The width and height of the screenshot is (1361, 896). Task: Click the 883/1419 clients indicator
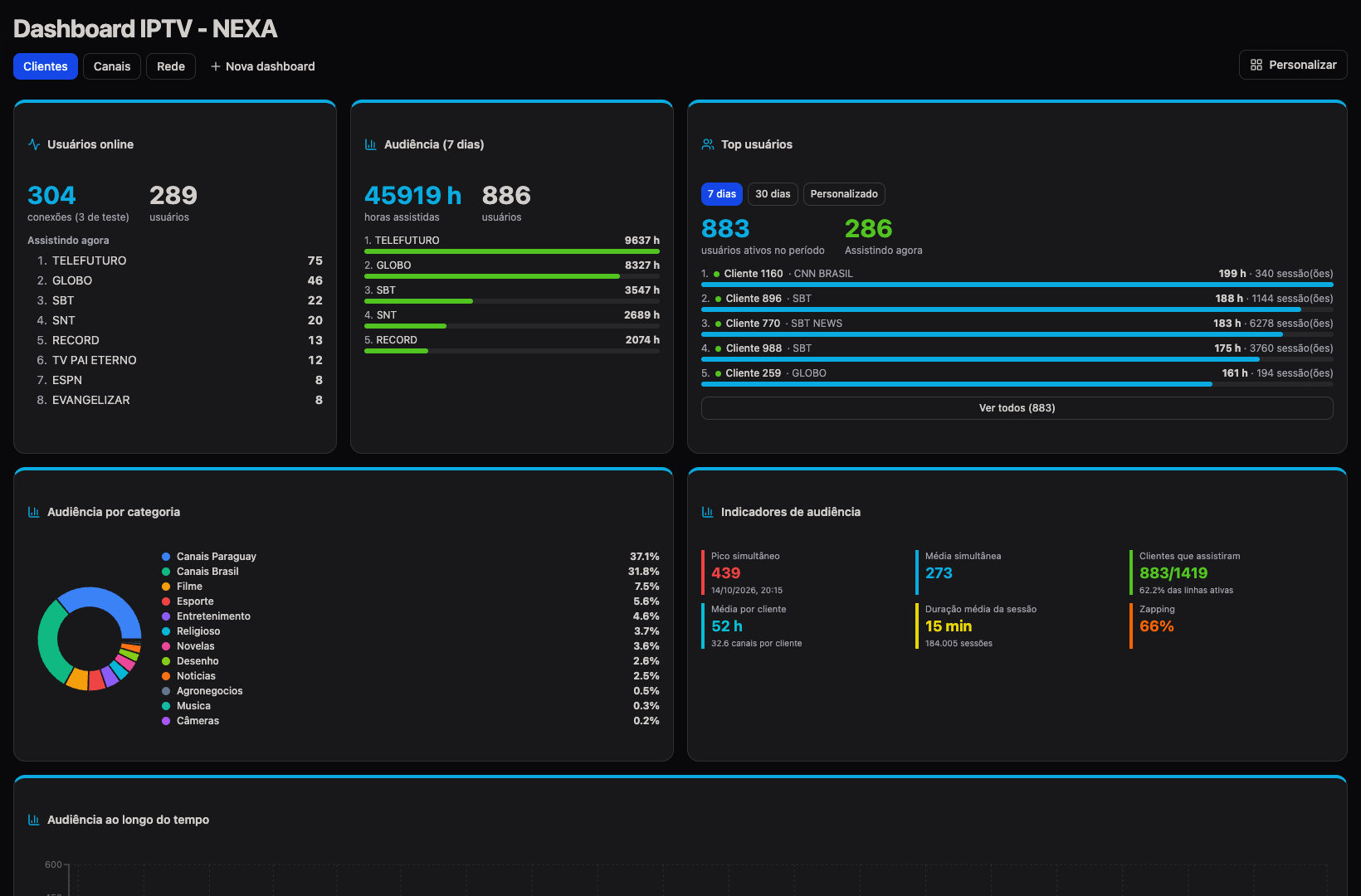1173,573
